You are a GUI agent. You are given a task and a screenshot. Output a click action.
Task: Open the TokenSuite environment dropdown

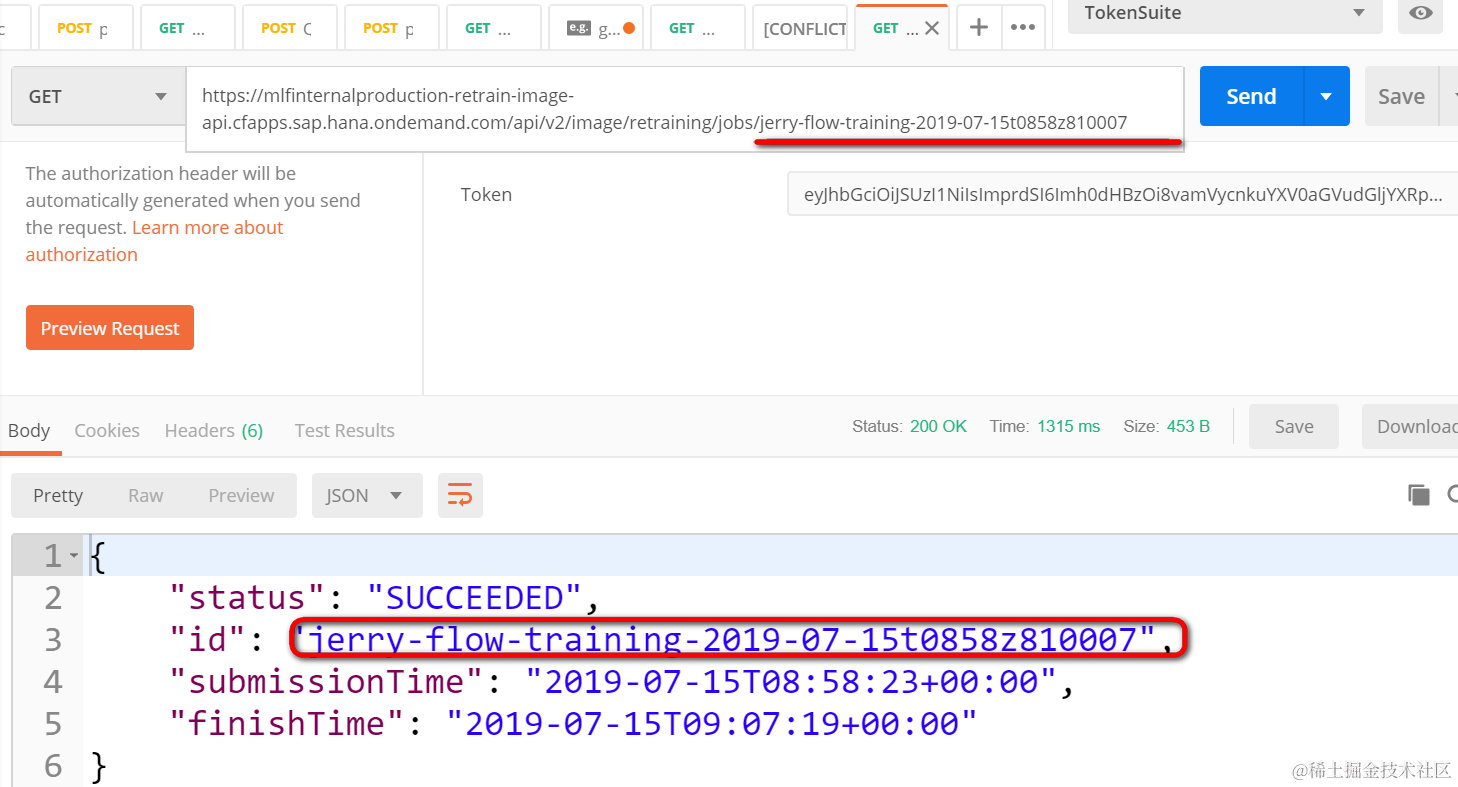pos(1225,14)
